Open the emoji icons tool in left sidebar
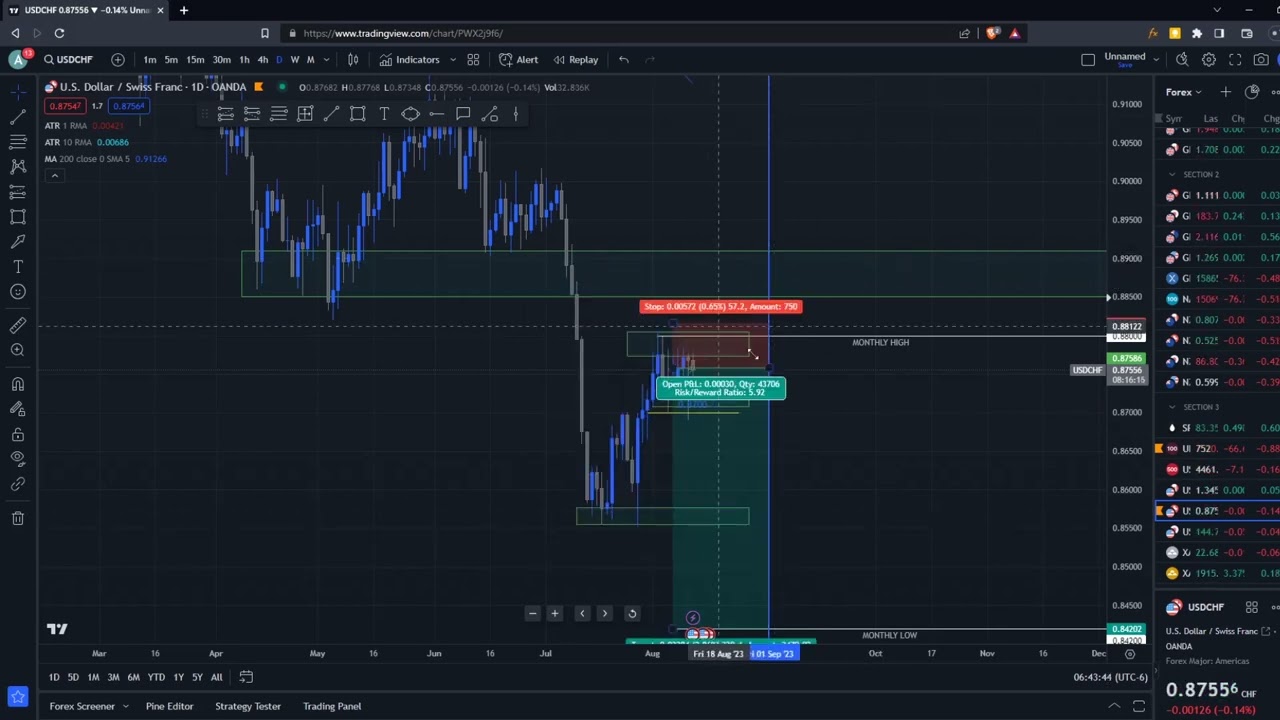 [18, 292]
